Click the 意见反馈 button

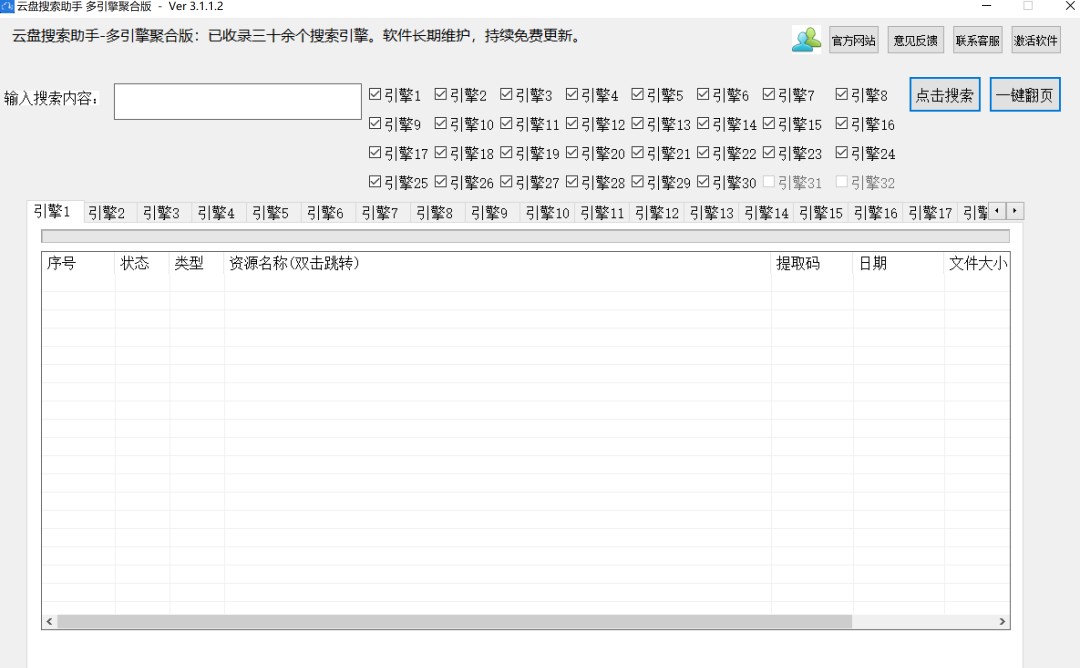(x=915, y=40)
